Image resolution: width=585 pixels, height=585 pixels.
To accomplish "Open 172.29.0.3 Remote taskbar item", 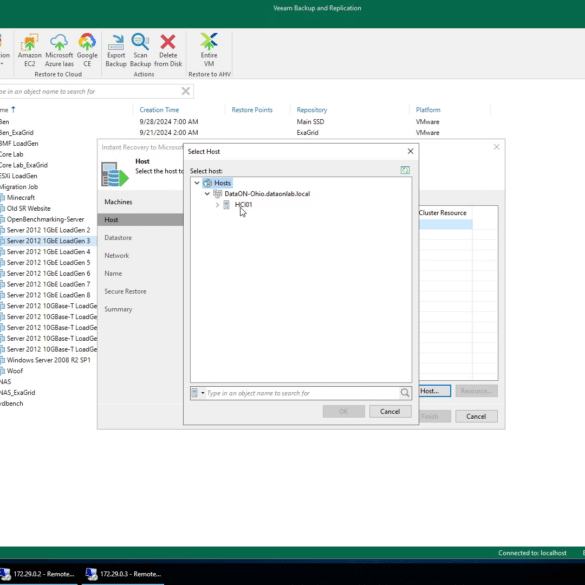I will tap(123, 574).
